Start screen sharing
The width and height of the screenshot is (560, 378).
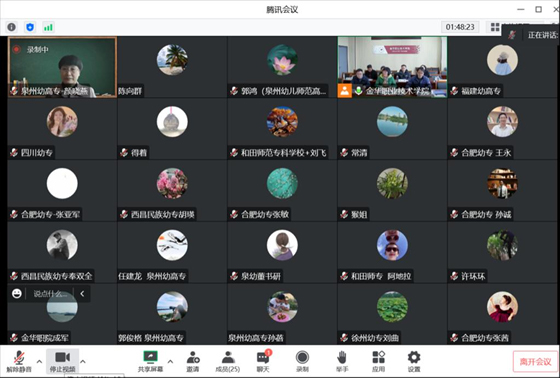point(150,361)
